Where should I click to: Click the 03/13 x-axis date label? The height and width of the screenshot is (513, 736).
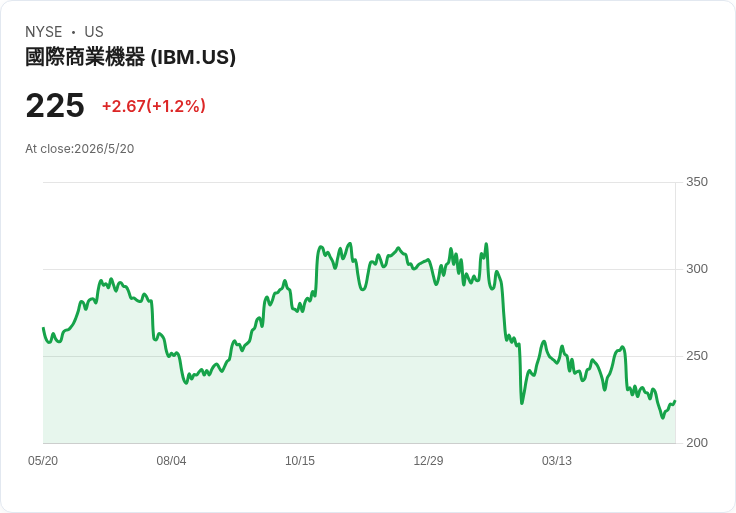coord(557,461)
